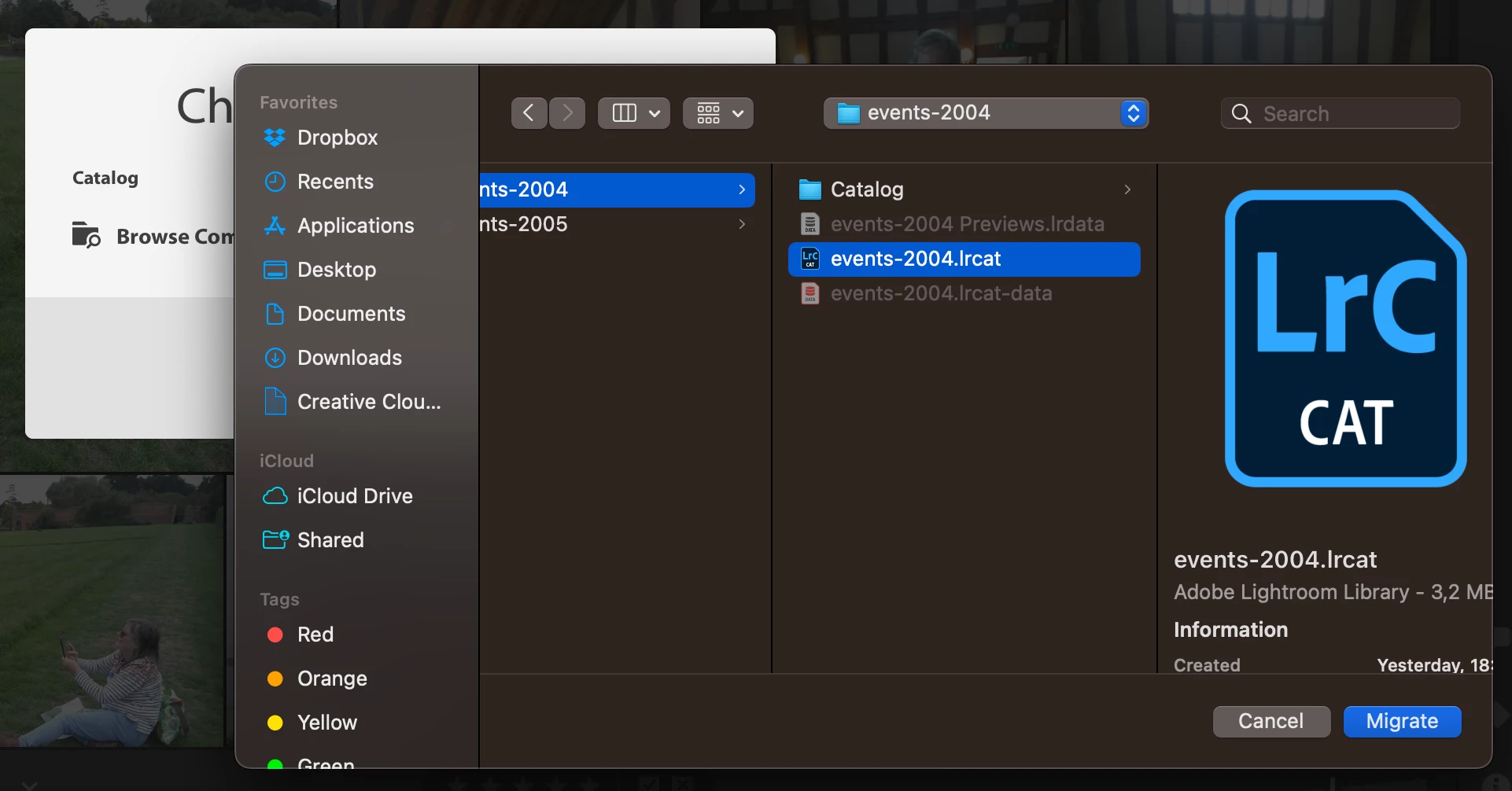Select Desktop in the sidebar
1512x791 pixels.
(320, 270)
